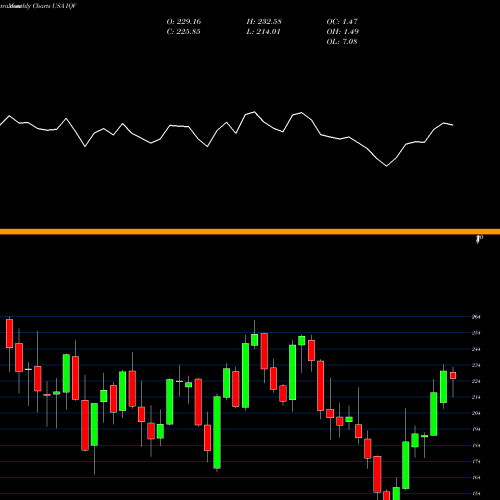Click the 154 price axis label

(x=476, y=493)
